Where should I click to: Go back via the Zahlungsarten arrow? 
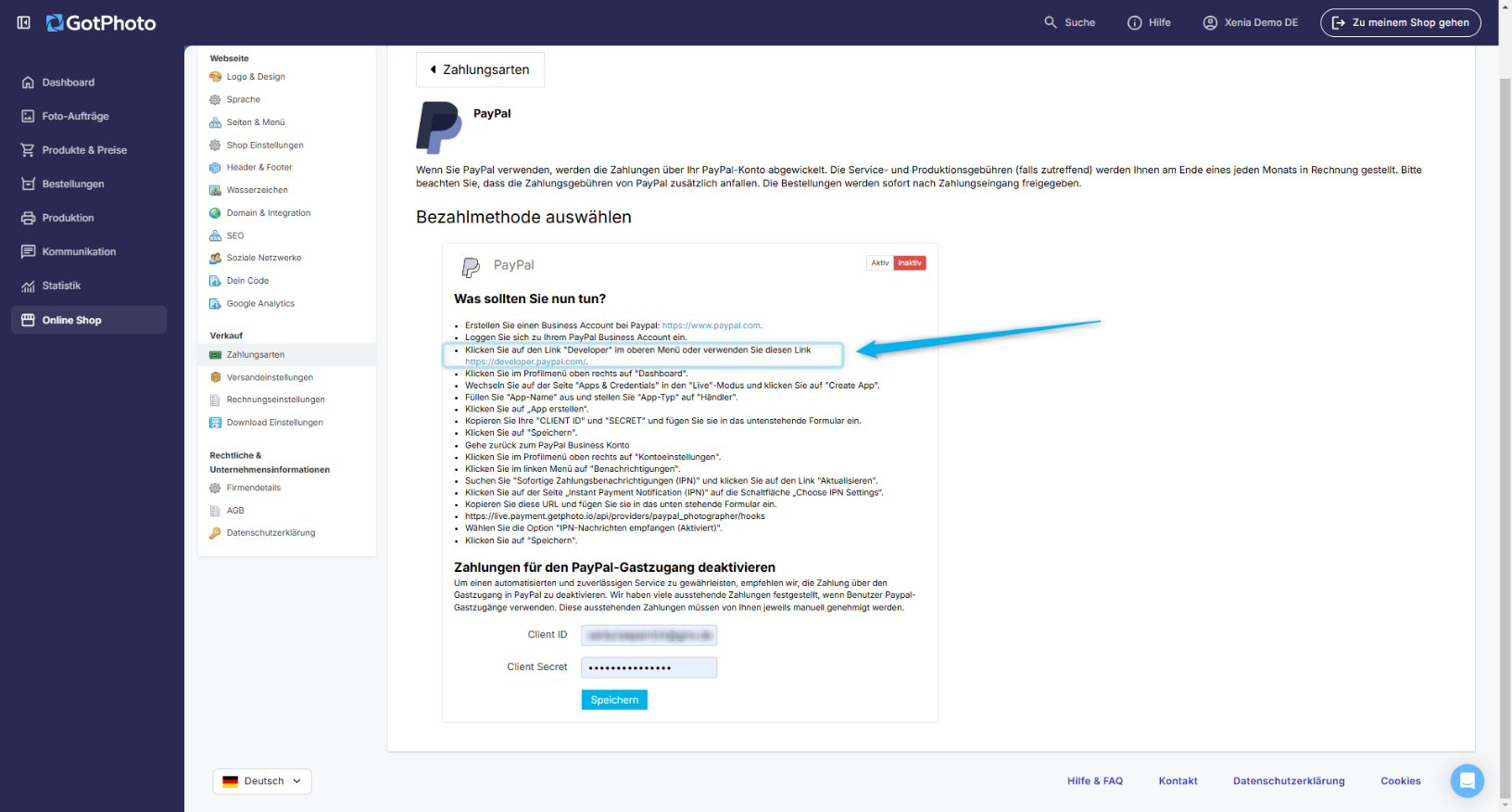coord(480,70)
